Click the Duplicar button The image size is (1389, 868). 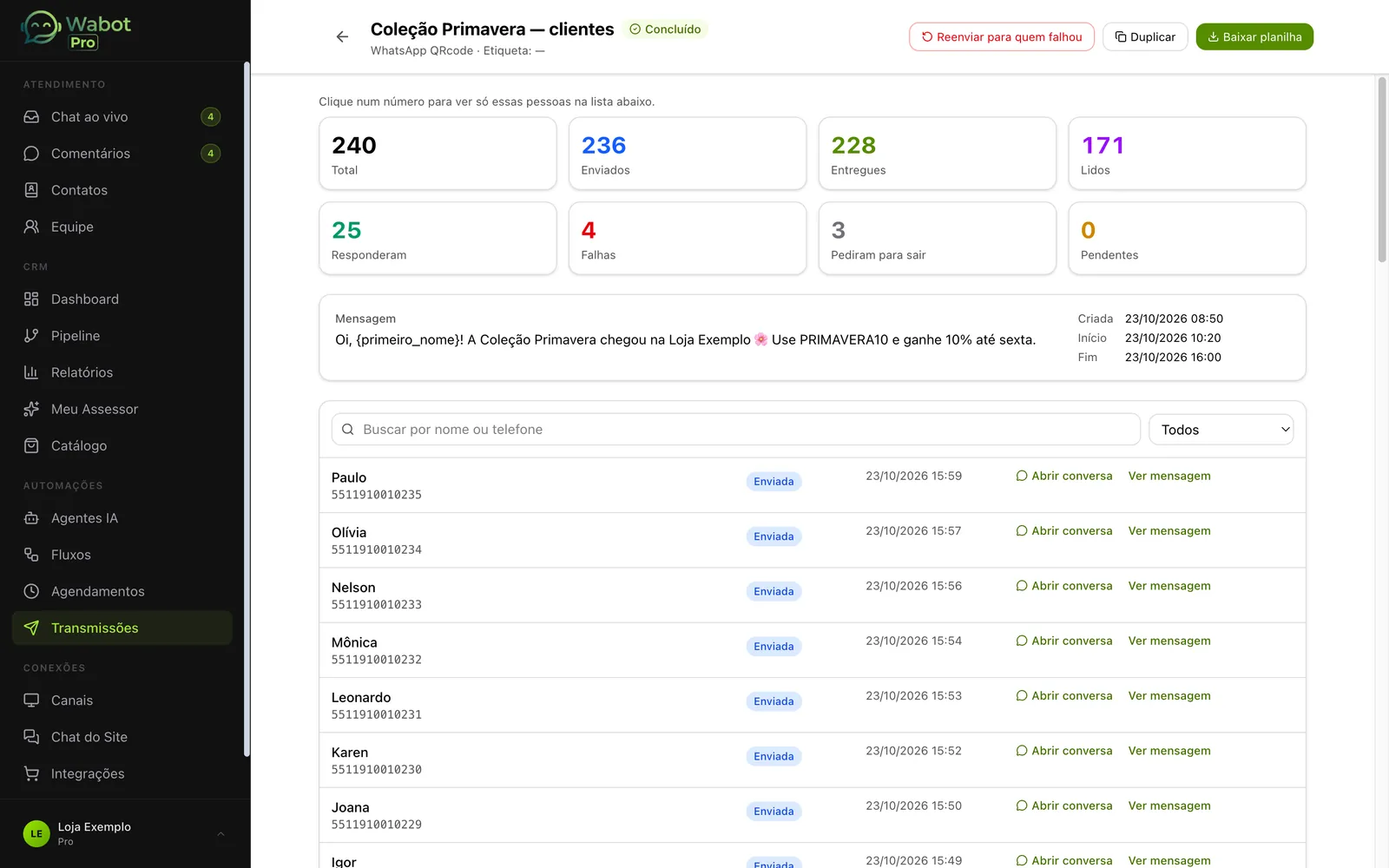[x=1145, y=36]
